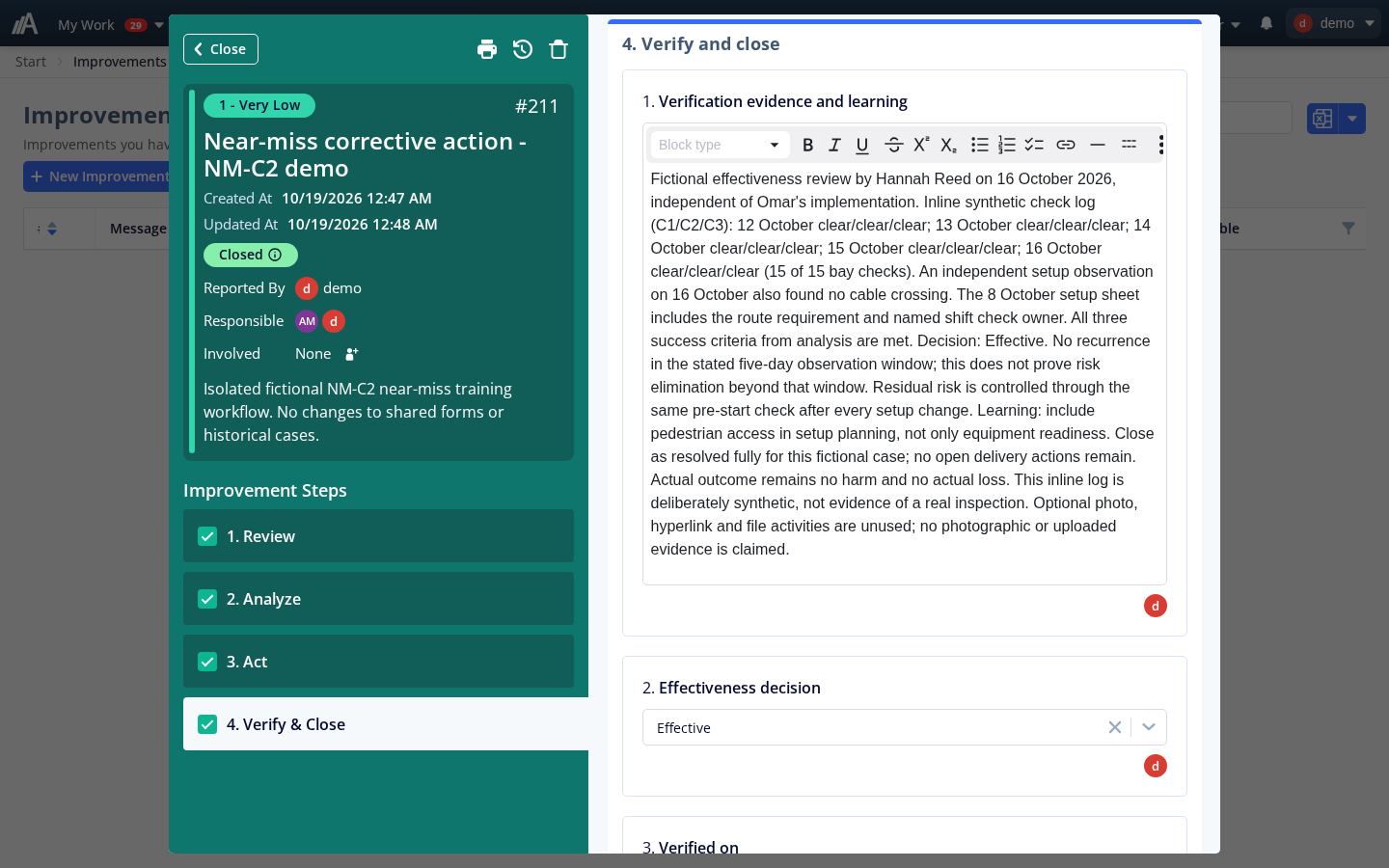Select the 4. Verify & Close step
The width and height of the screenshot is (1389, 868).
[x=386, y=724]
